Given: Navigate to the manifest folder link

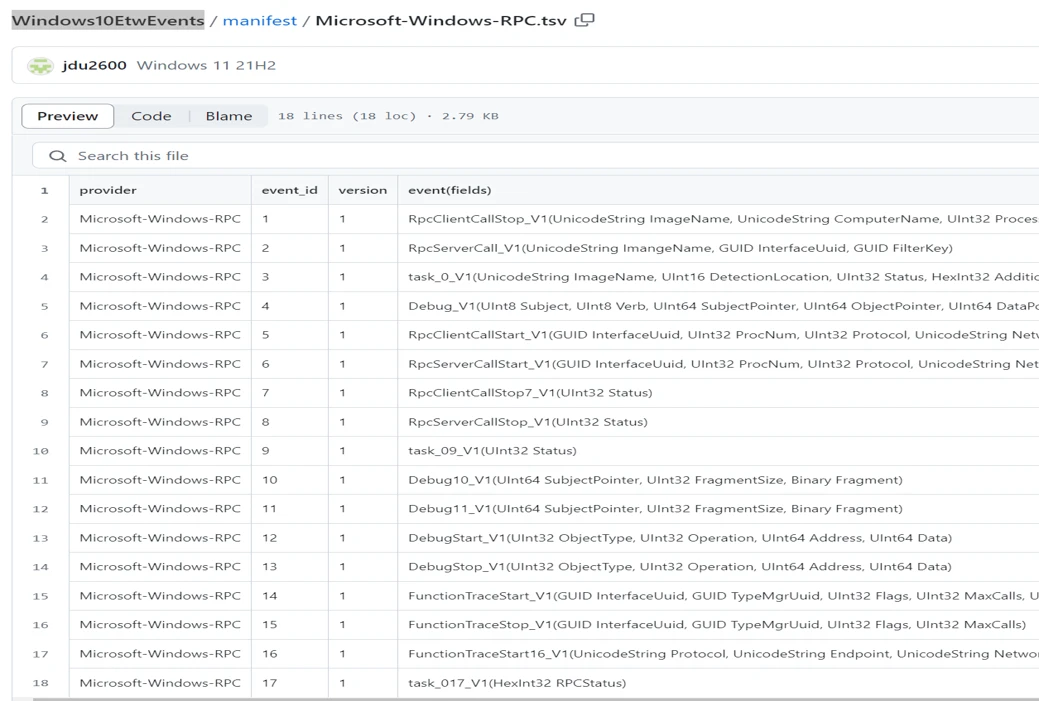Looking at the screenshot, I should (x=259, y=20).
